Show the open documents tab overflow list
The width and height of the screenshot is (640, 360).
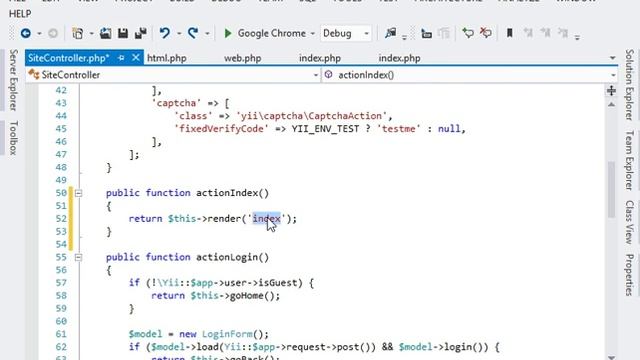(x=612, y=58)
